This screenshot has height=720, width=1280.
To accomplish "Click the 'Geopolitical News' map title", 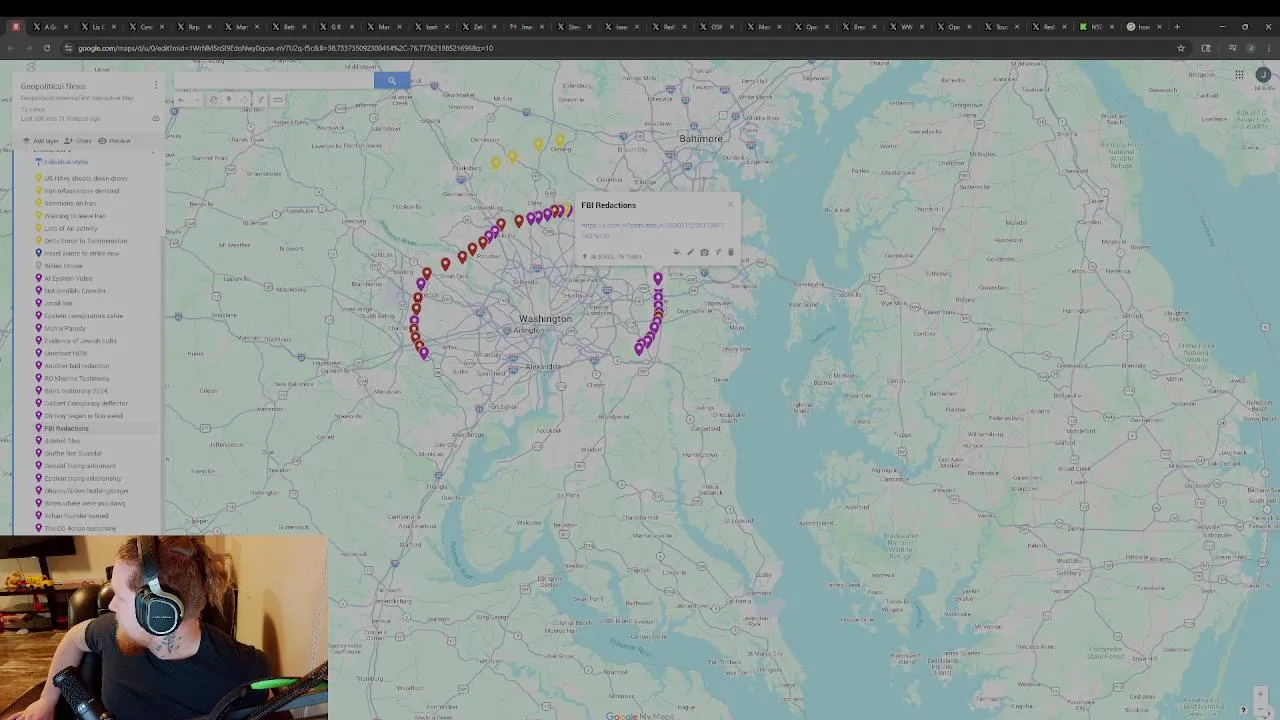I will (x=53, y=86).
